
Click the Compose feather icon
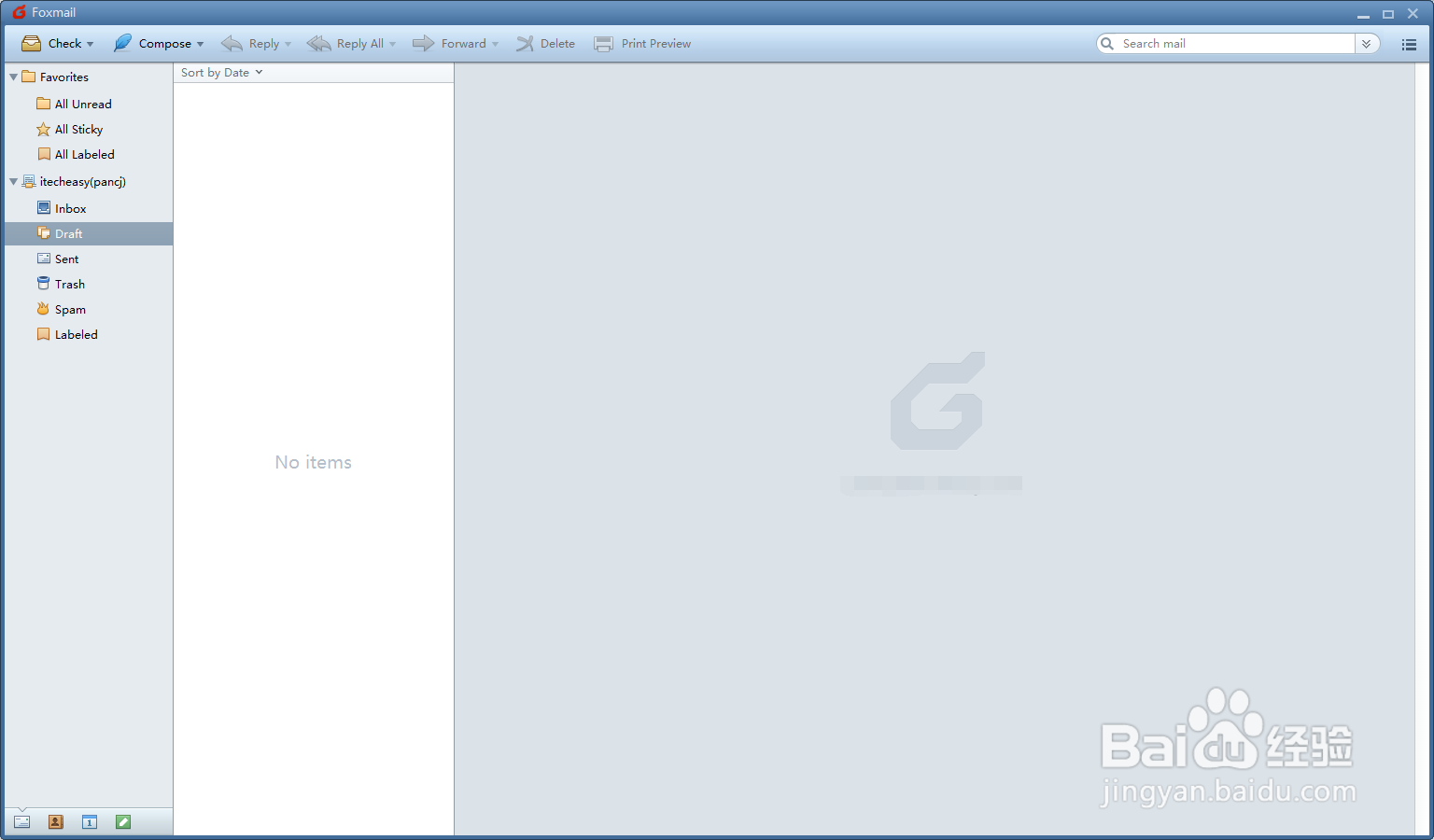(122, 43)
